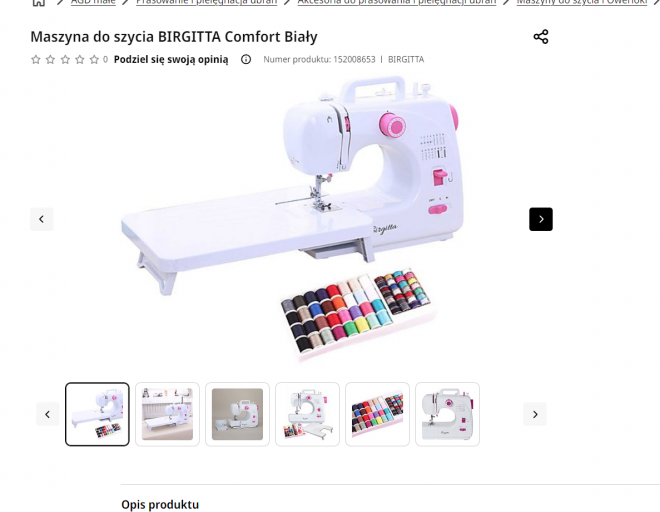Go to the 'Maszyny do szycia i Owerloki' breadcrumb
660x512 pixels.
pos(582,2)
